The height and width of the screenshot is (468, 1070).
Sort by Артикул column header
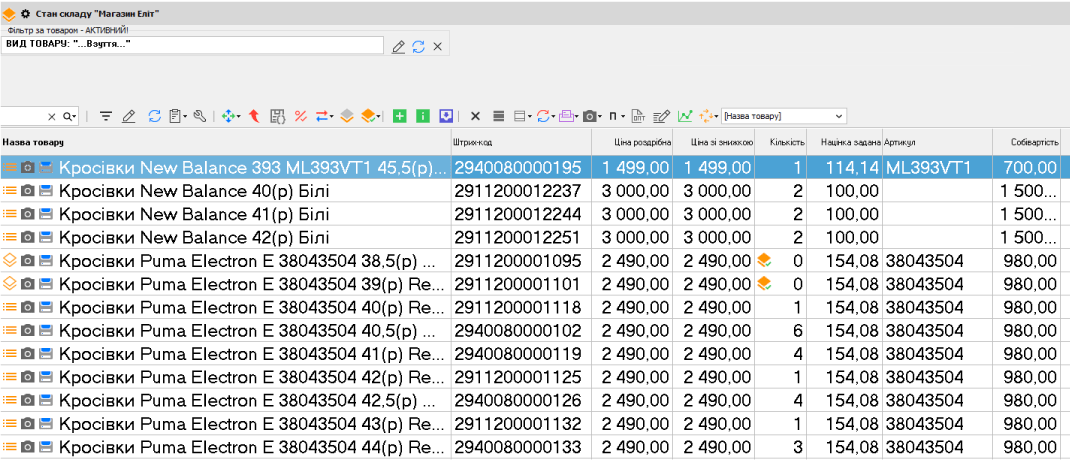coord(937,142)
